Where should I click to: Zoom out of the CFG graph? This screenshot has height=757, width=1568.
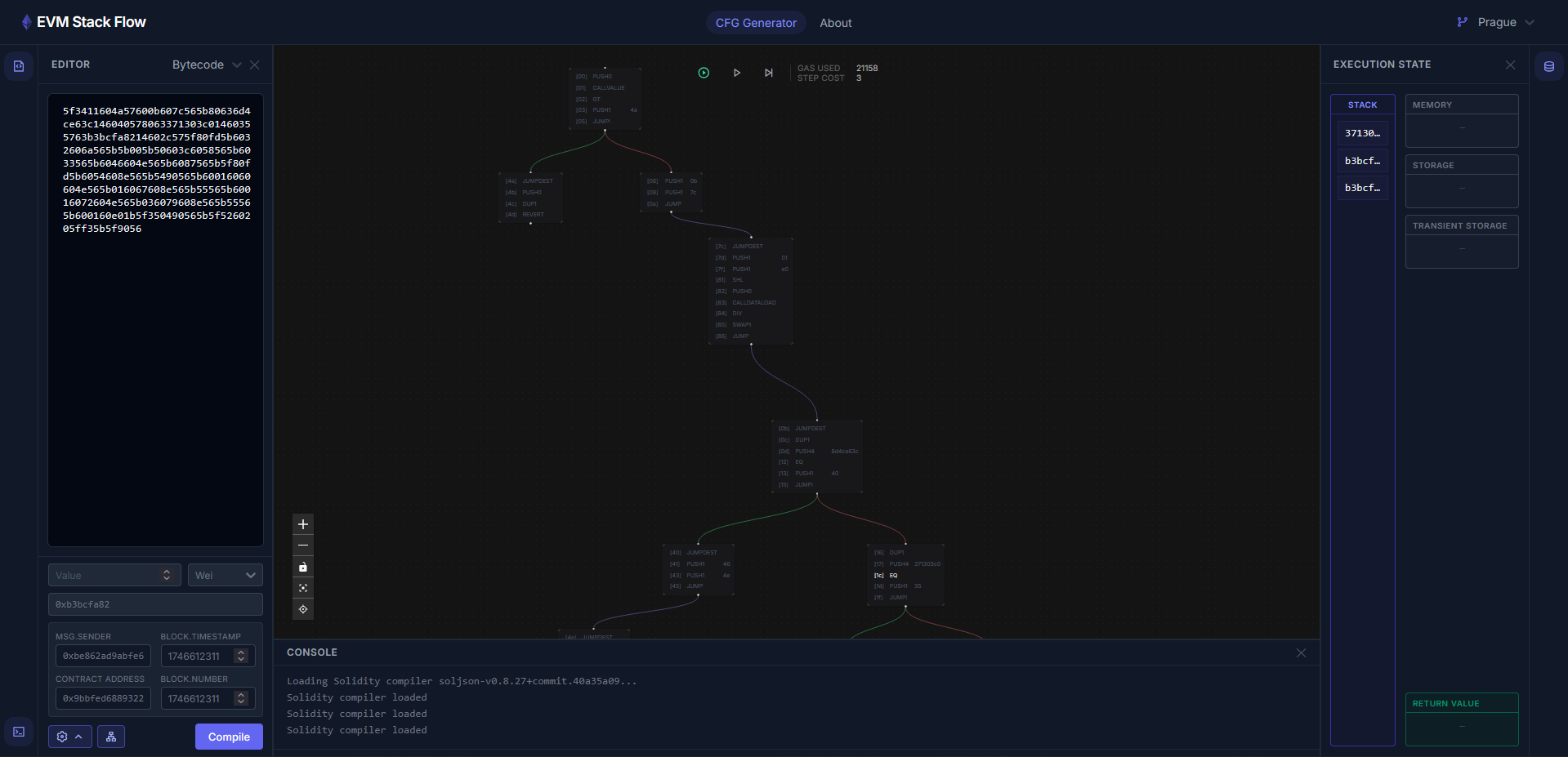point(303,545)
